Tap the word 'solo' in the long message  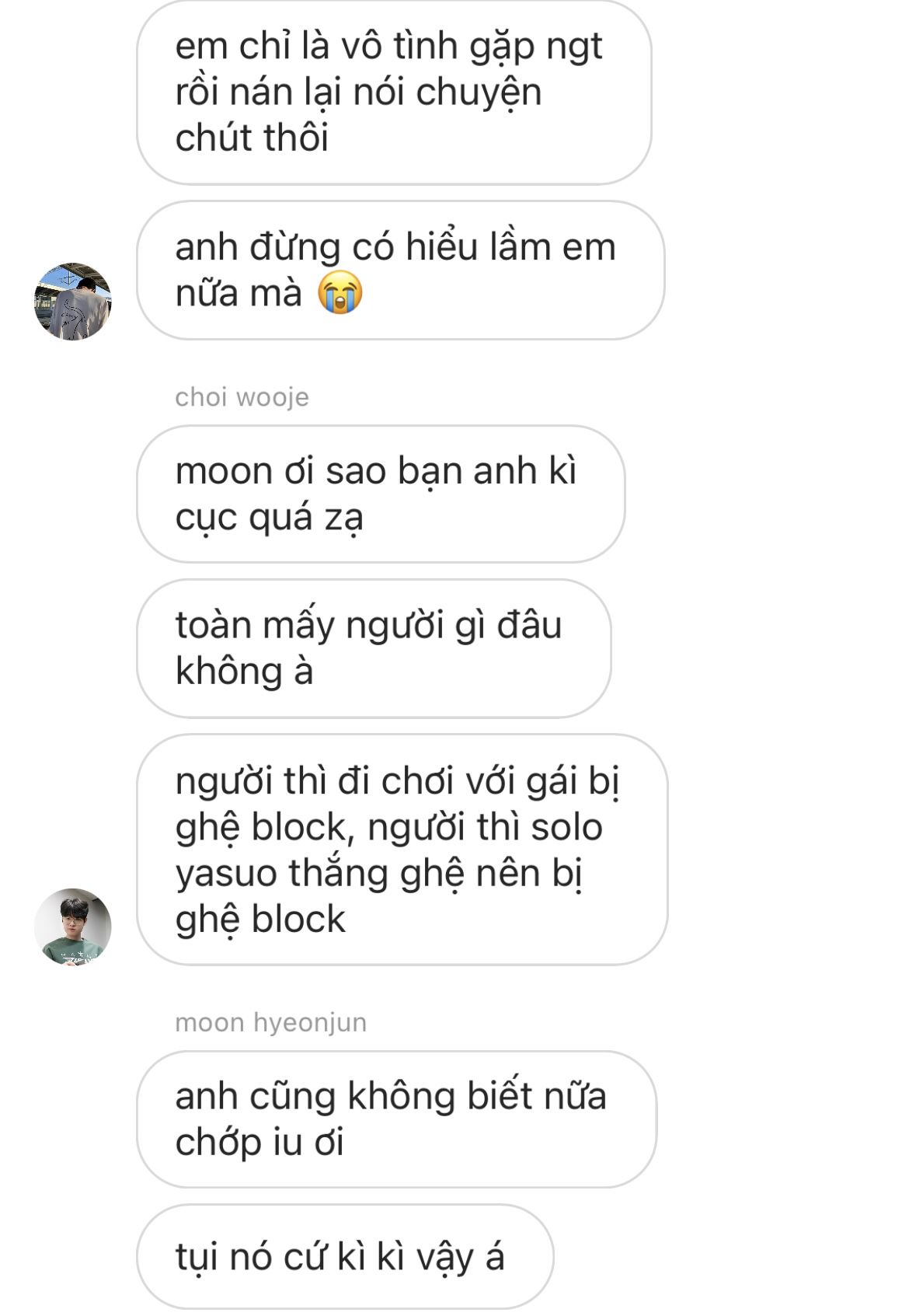click(x=567, y=827)
